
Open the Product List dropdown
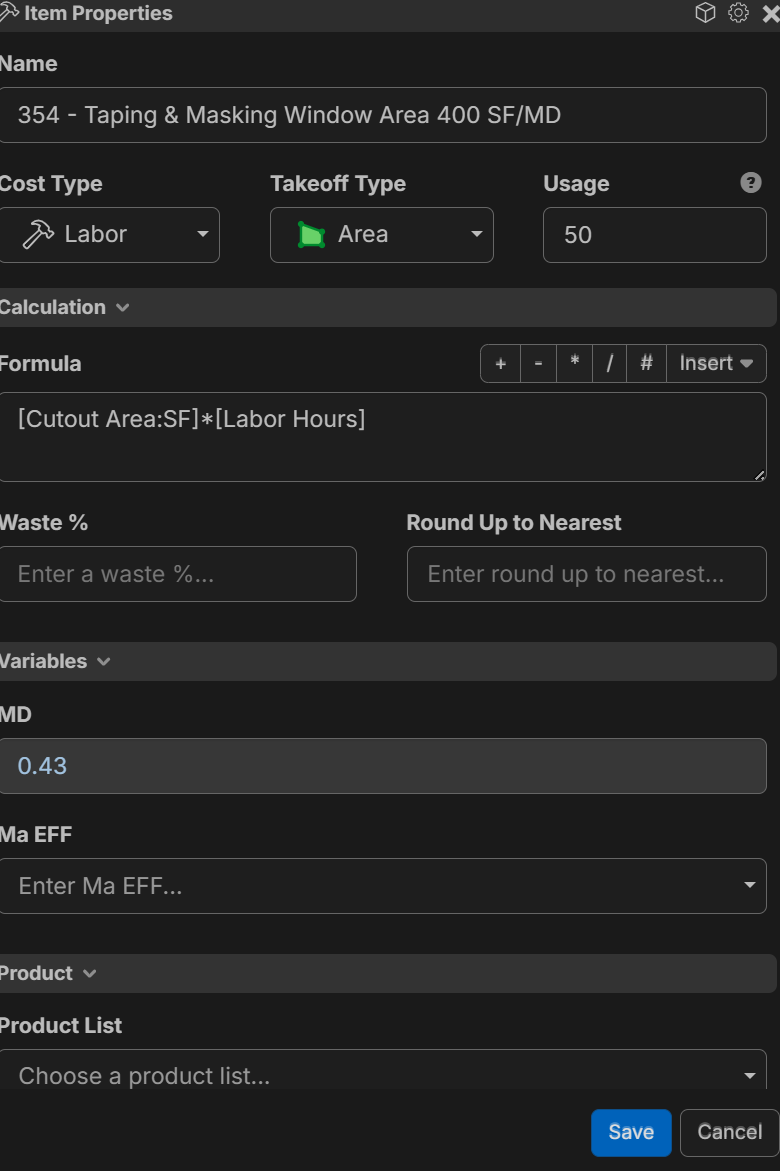pyautogui.click(x=382, y=1076)
